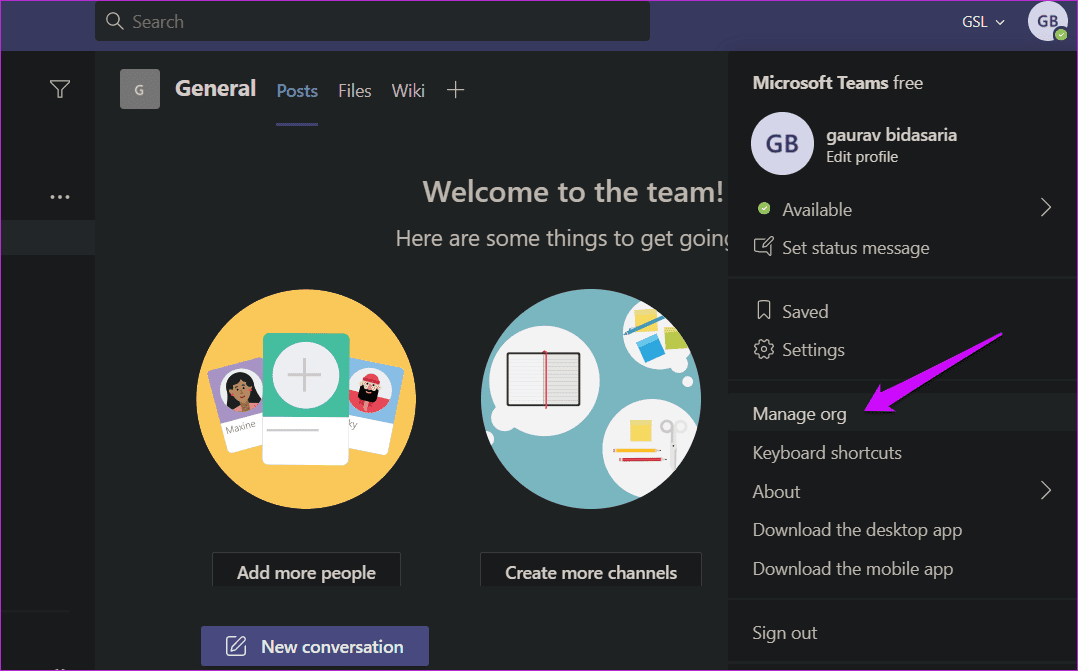Click the General channel title
This screenshot has width=1078, height=671.
pyautogui.click(x=215, y=88)
